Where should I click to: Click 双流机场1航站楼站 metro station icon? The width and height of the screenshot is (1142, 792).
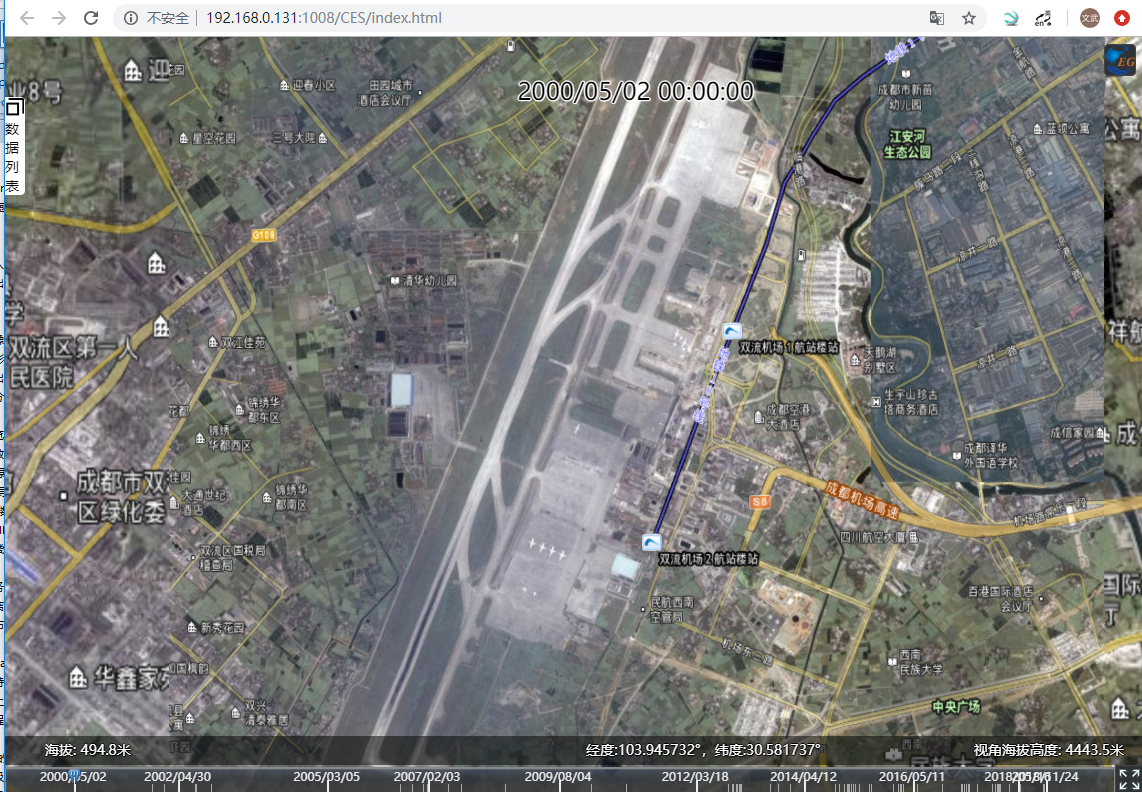point(732,331)
